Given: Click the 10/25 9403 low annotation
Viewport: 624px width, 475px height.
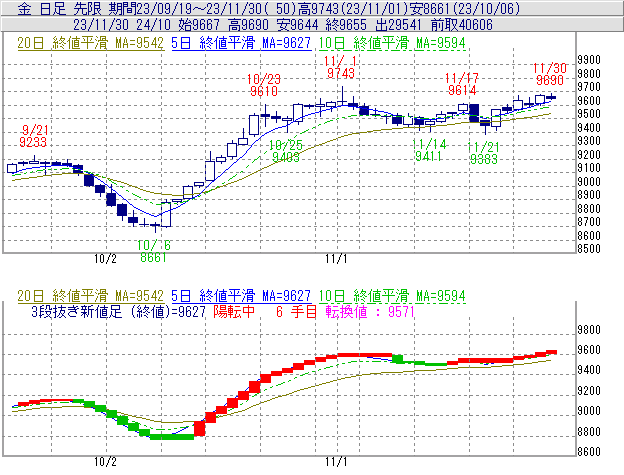Looking at the screenshot, I should pos(286,151).
